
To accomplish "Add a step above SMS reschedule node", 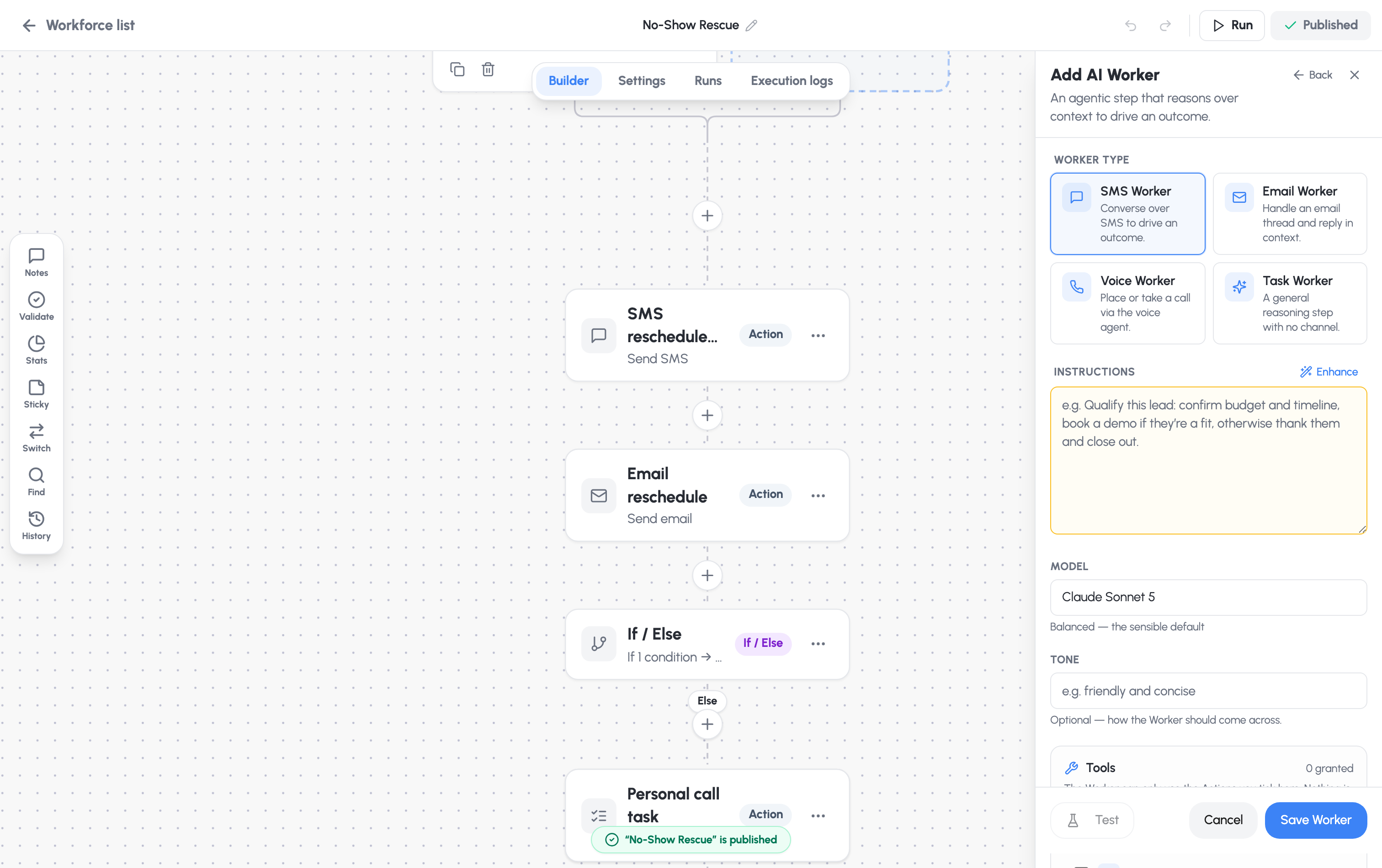I will point(707,216).
